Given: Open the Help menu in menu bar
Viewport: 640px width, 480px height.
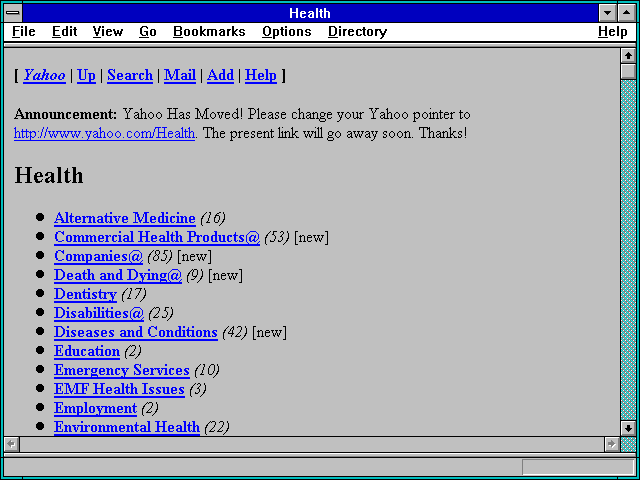Looking at the screenshot, I should click(x=613, y=32).
